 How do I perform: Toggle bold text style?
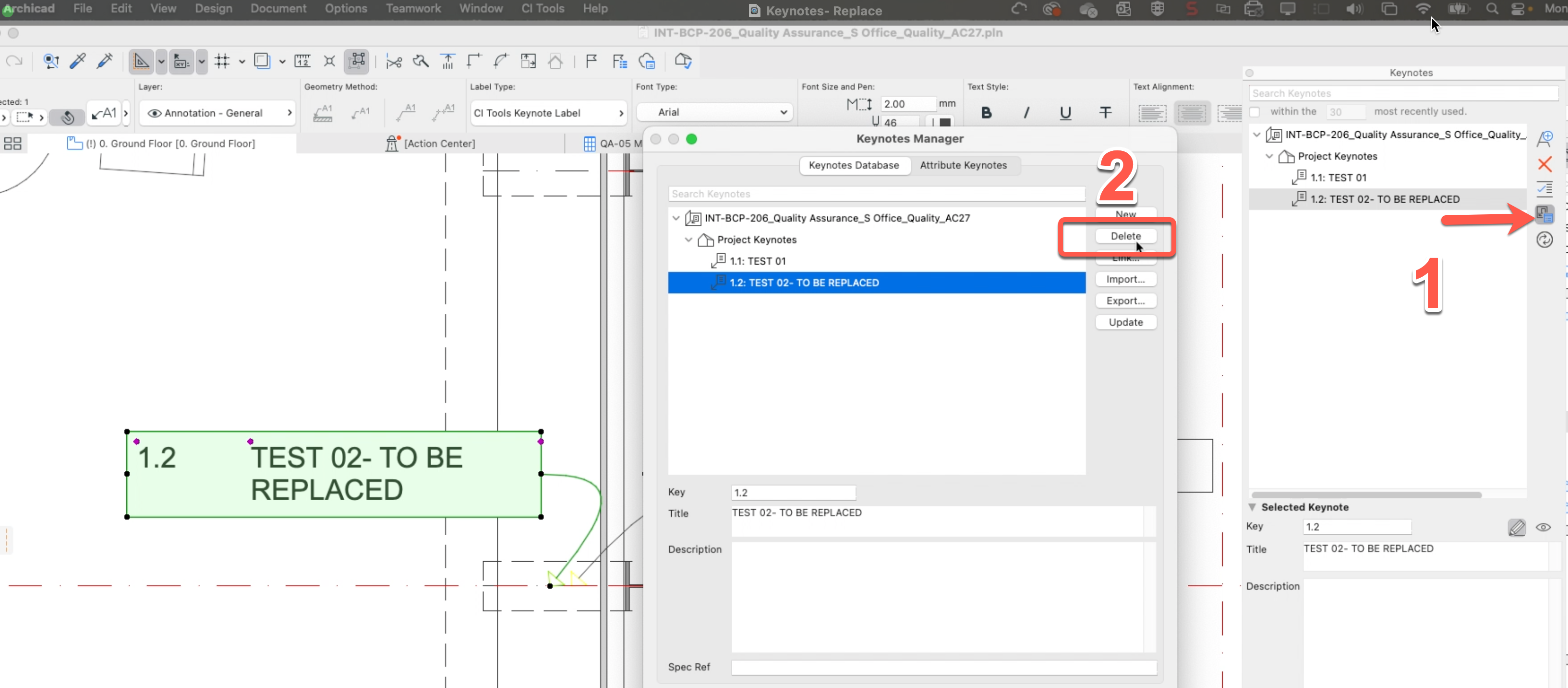[x=986, y=113]
